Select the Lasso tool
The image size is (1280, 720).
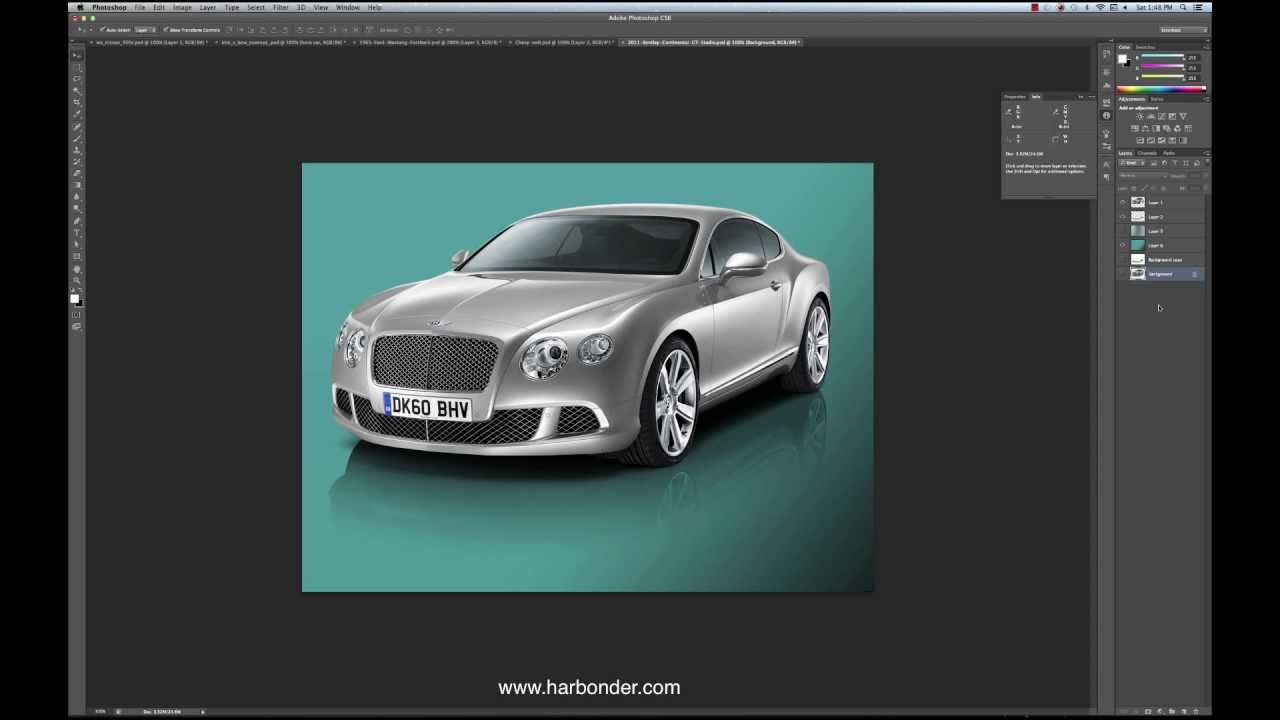(77, 79)
